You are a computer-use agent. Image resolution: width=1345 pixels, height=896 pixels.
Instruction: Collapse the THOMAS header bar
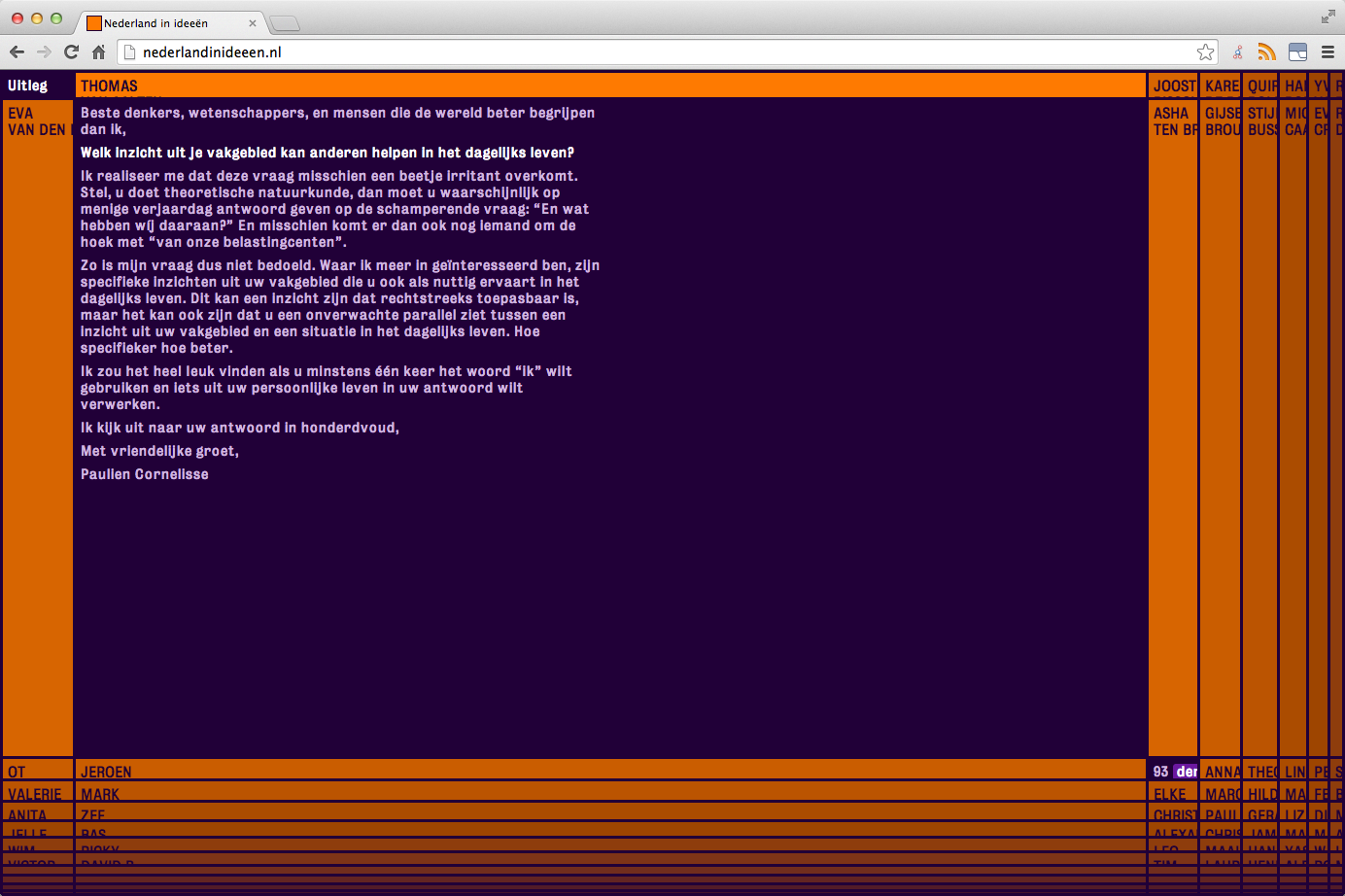click(610, 86)
